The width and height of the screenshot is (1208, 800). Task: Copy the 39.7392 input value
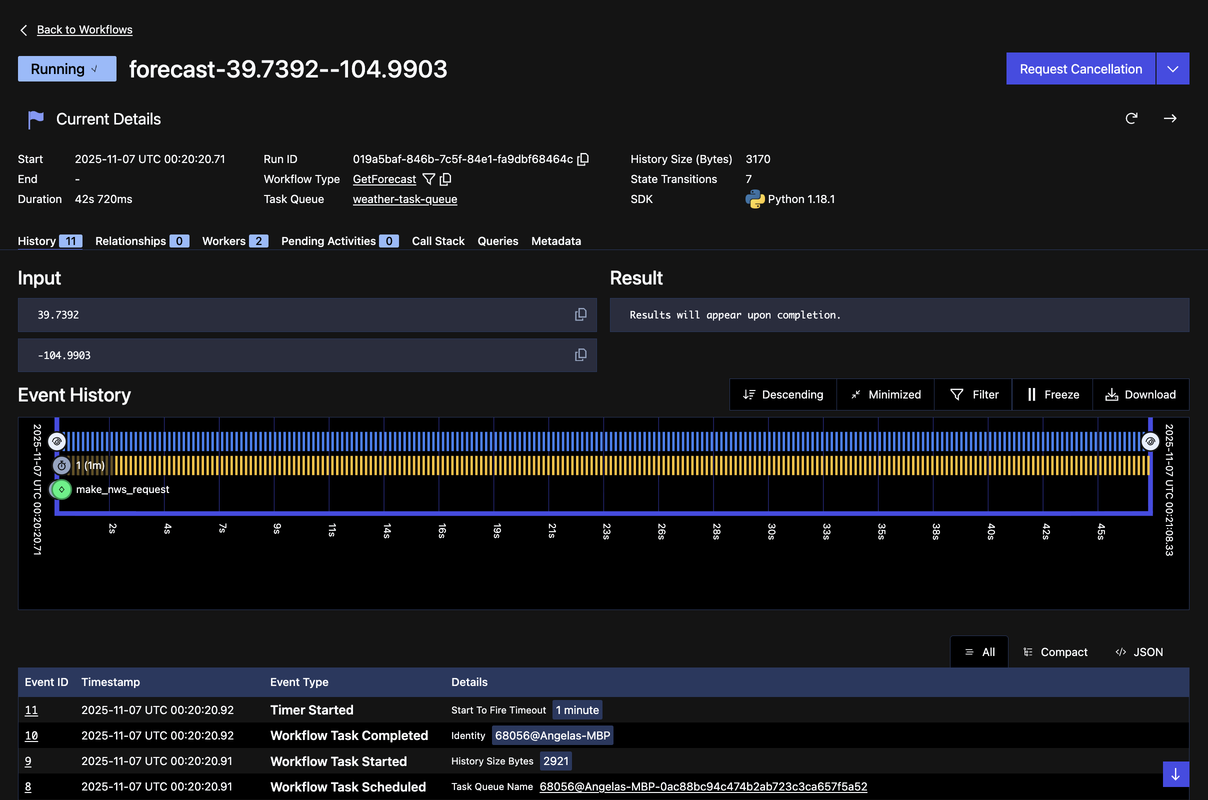pyautogui.click(x=580, y=315)
